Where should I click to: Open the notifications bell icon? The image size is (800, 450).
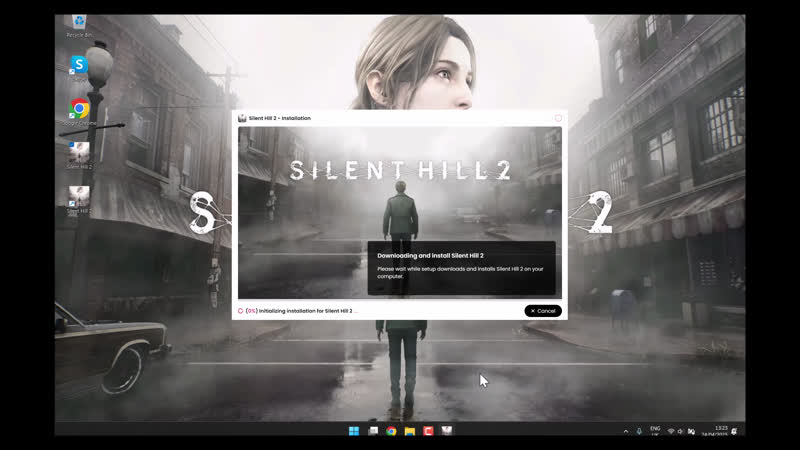point(734,432)
